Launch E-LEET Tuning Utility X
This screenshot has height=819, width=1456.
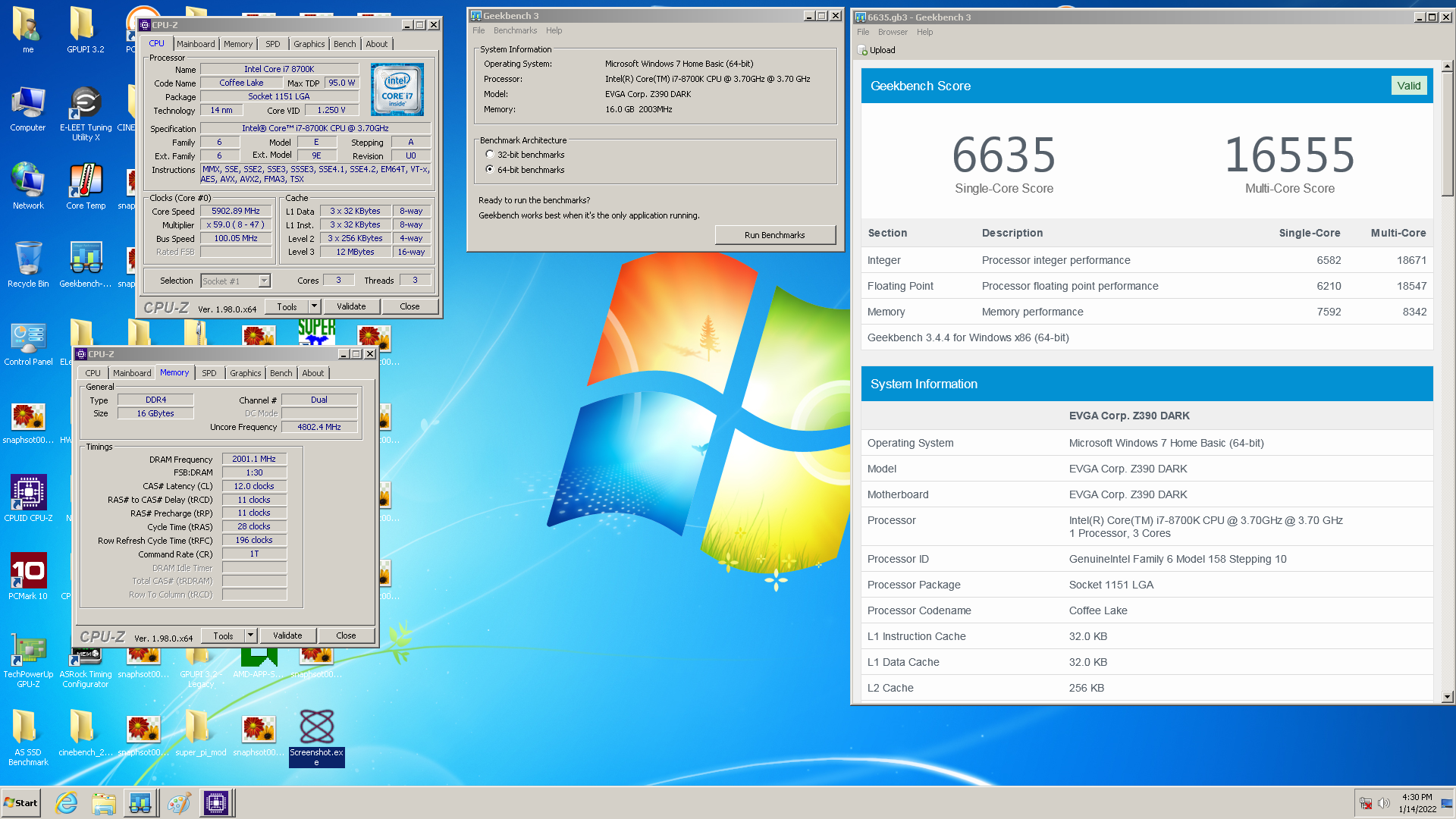[86, 113]
